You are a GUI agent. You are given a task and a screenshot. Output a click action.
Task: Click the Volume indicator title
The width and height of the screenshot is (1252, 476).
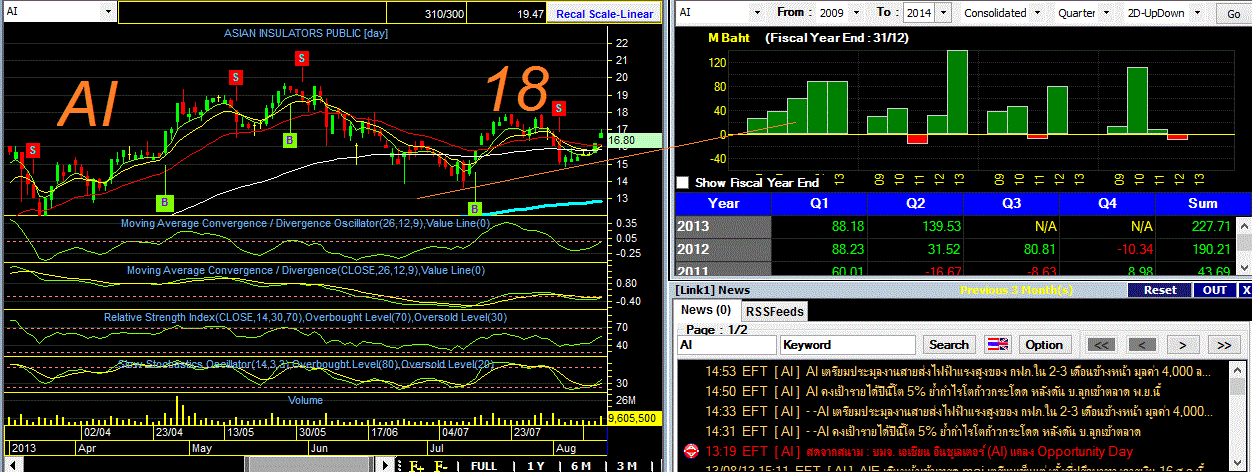pos(305,400)
